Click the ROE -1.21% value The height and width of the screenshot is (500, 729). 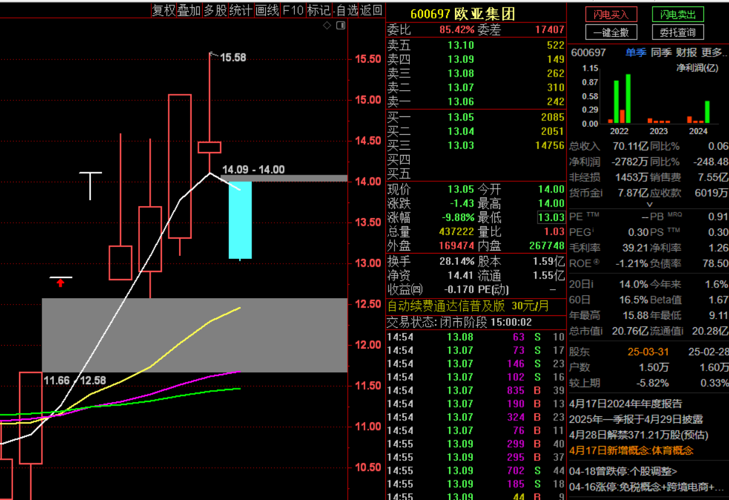pyautogui.click(x=631, y=263)
